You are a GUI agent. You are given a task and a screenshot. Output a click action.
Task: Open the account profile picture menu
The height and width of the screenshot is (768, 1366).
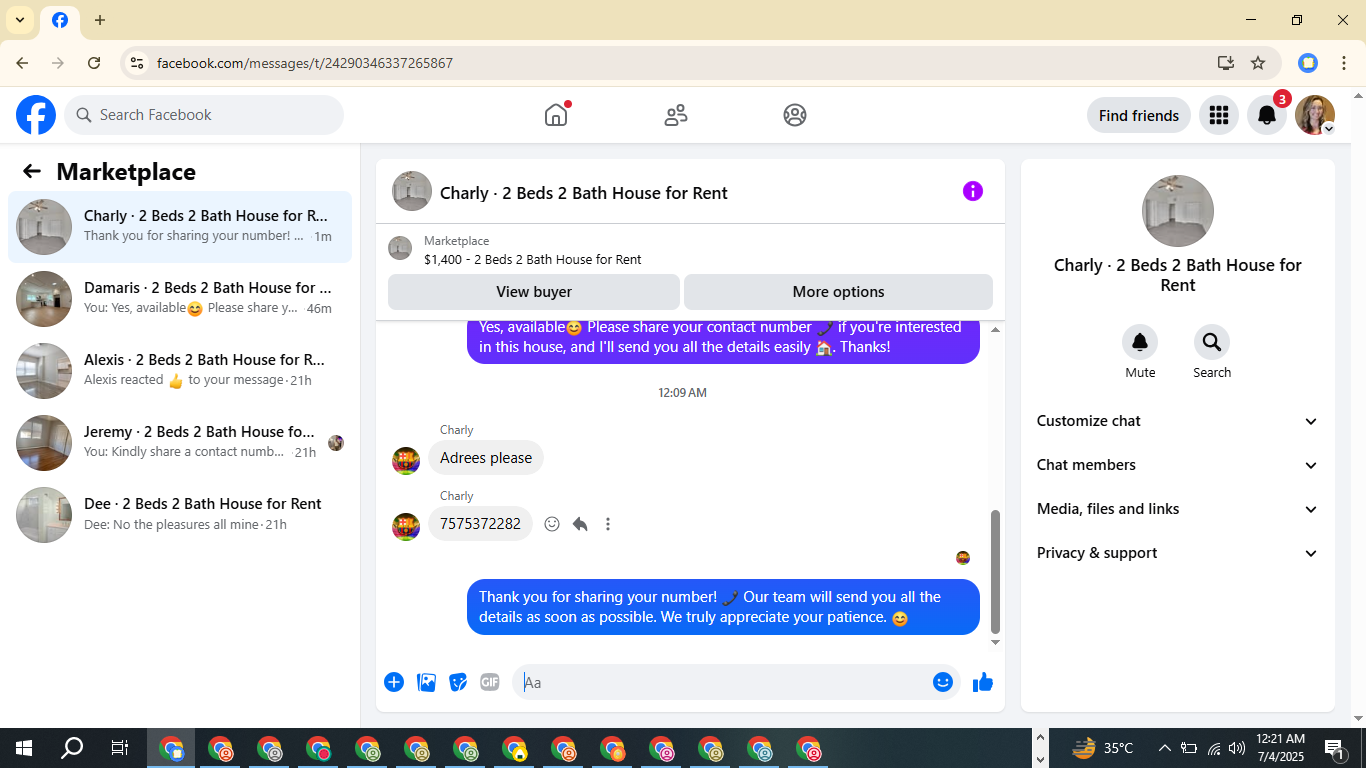point(1315,115)
